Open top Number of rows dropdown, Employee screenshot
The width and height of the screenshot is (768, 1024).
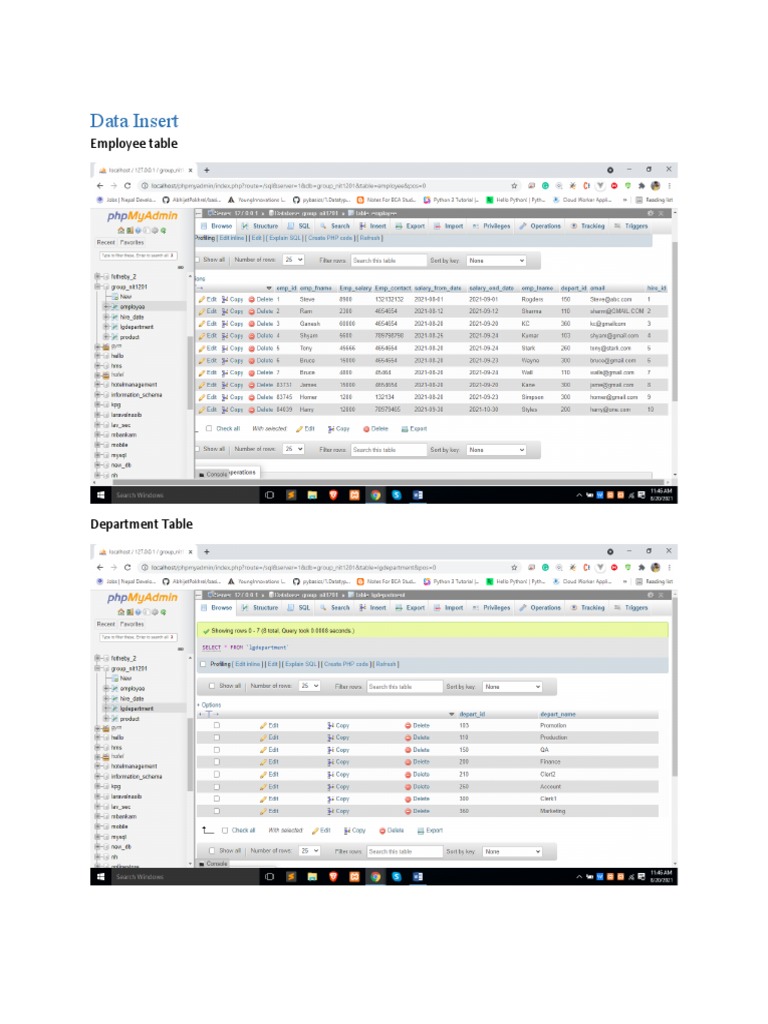click(294, 260)
